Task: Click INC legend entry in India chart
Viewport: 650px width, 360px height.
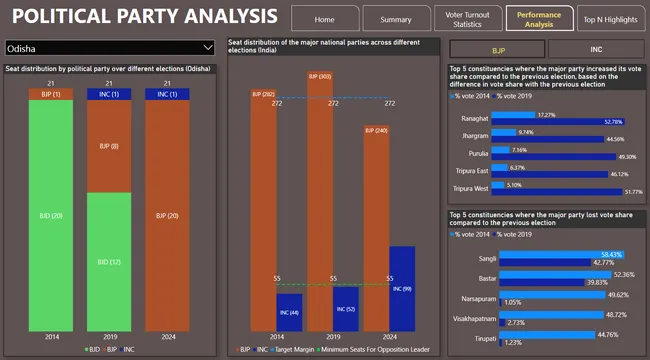Action: [x=260, y=350]
